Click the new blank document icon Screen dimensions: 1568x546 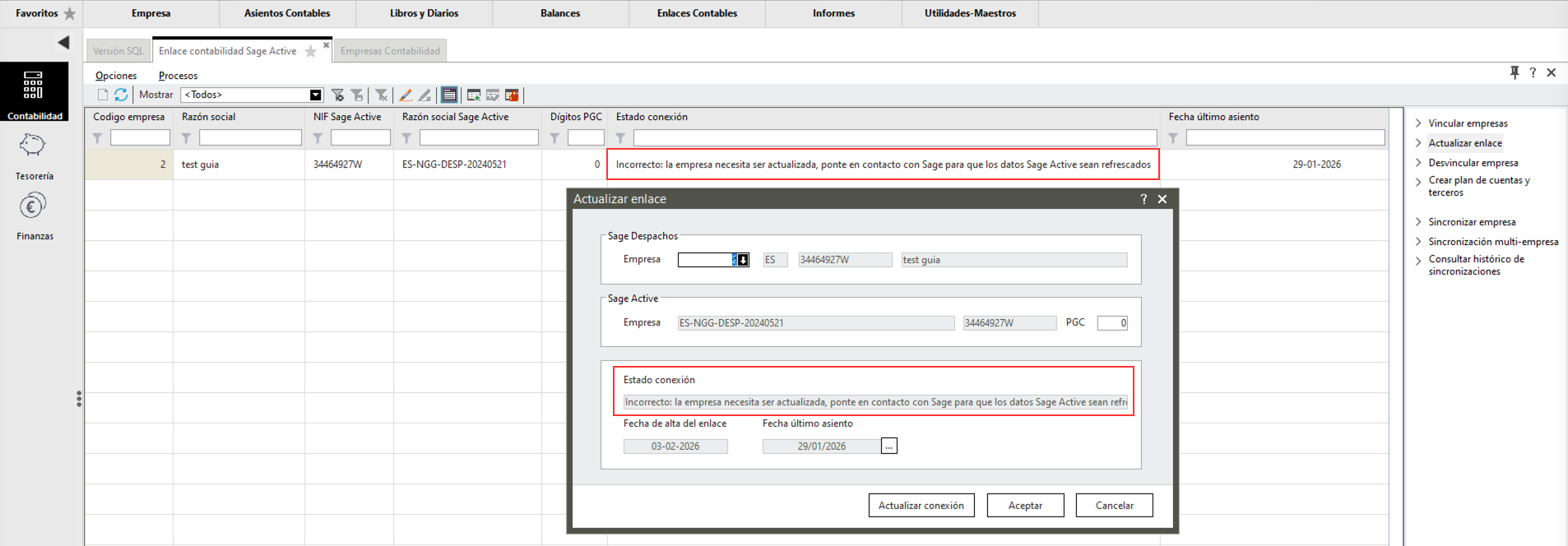[x=103, y=95]
